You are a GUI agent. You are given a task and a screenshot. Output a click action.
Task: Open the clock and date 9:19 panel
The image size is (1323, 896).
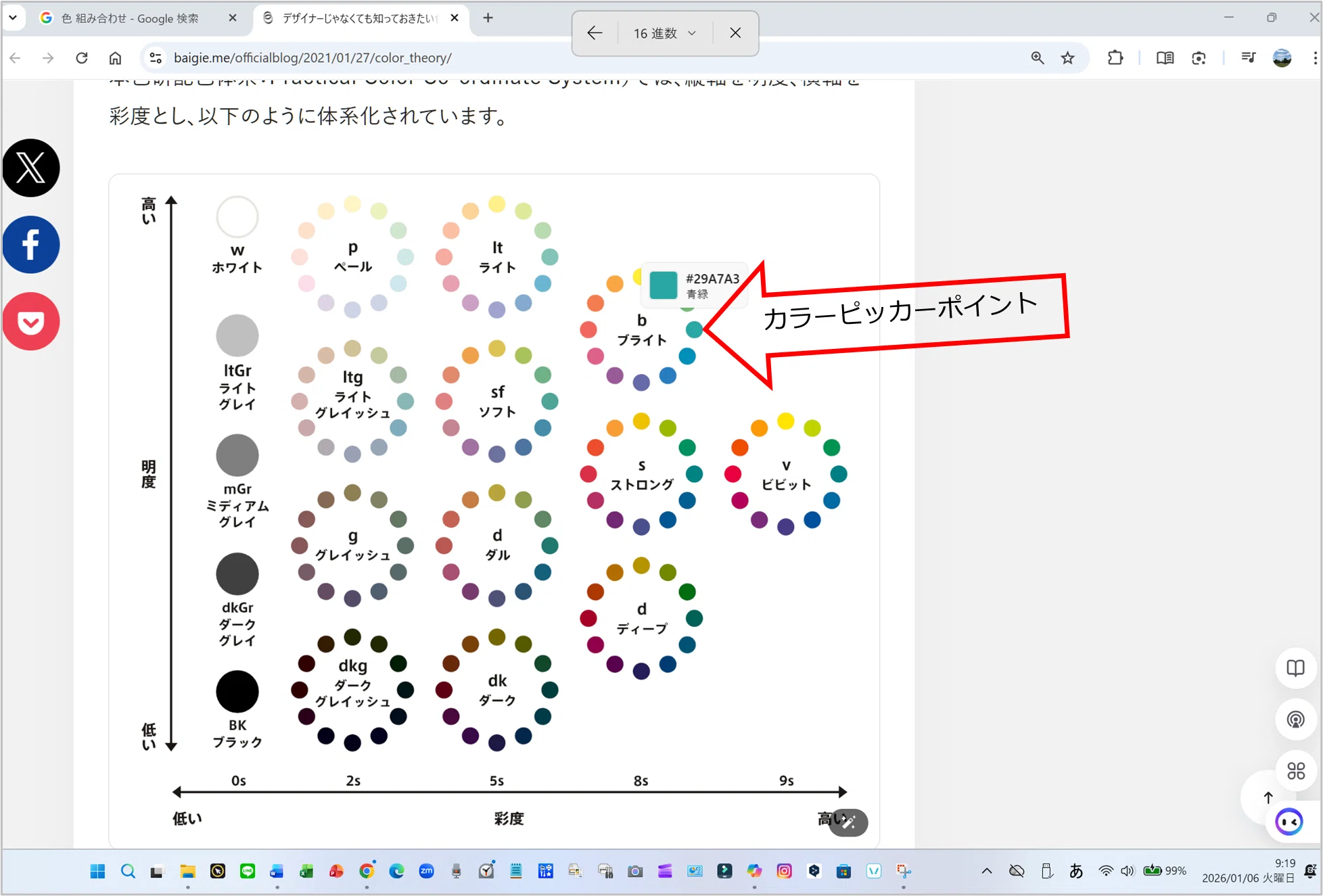[1248, 871]
